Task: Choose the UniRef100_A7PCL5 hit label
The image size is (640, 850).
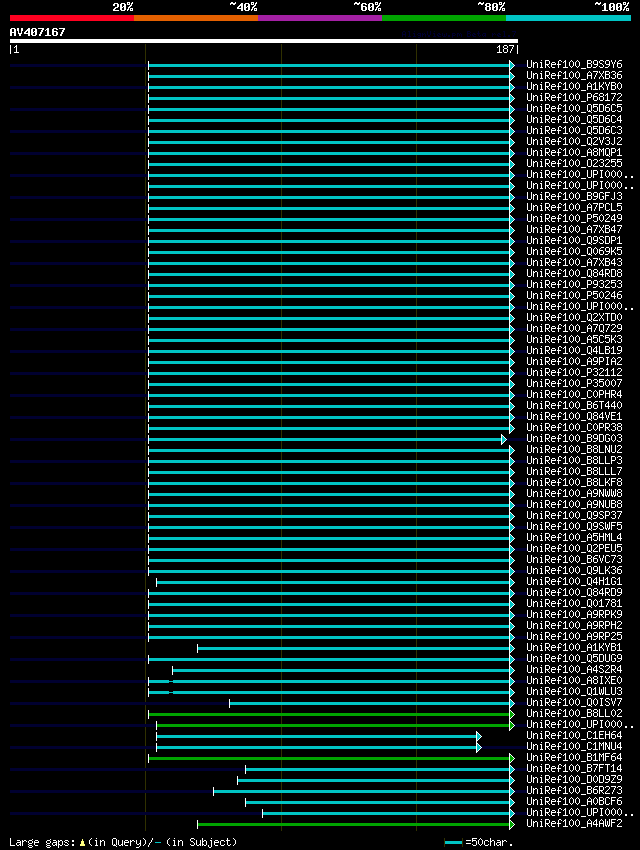Action: coord(574,207)
